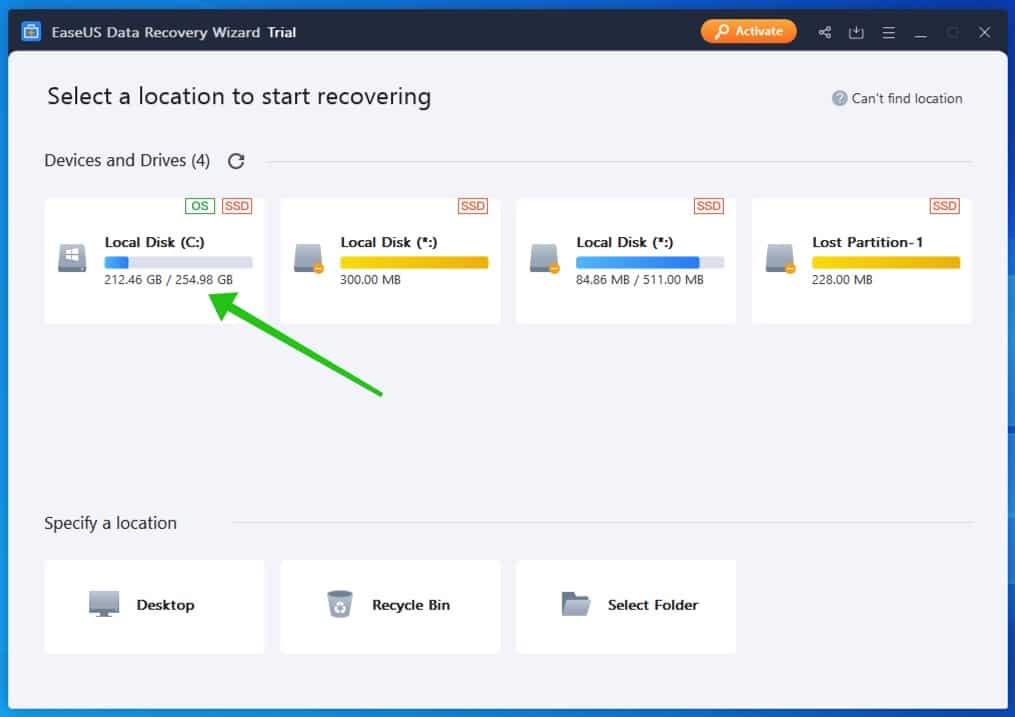
Task: Select the 300.00 MB Local Disk
Action: 390,261
